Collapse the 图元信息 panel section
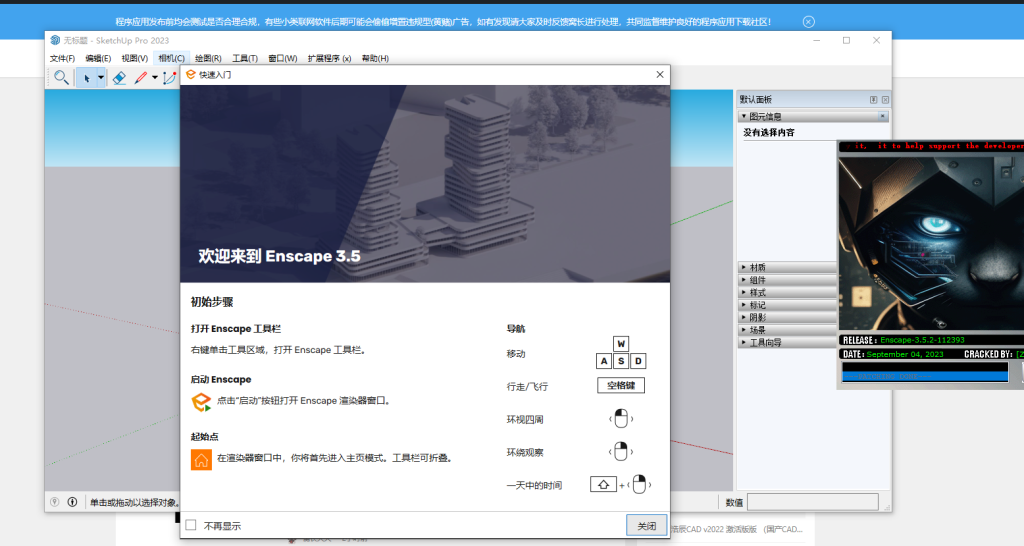This screenshot has height=546, width=1024. (x=744, y=116)
